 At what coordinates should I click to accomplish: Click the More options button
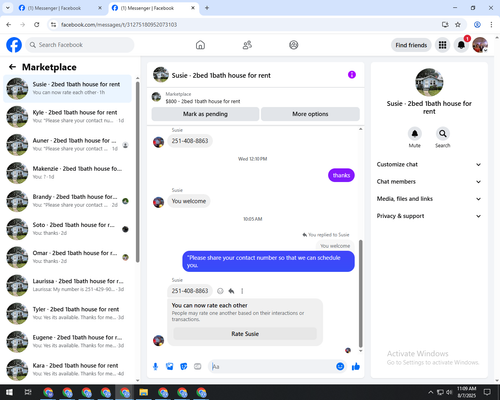(x=310, y=114)
